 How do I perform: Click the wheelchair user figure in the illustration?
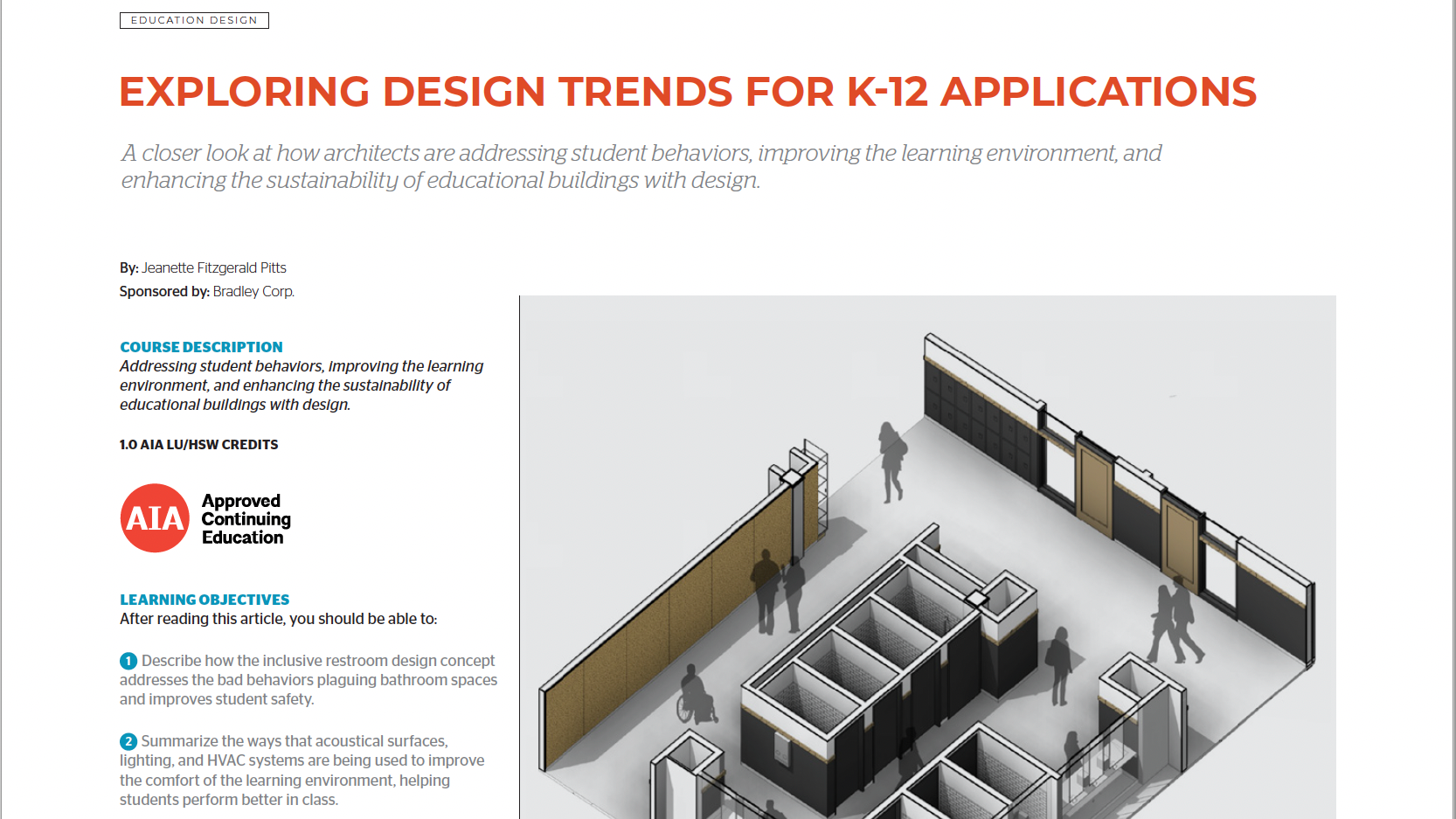click(696, 697)
